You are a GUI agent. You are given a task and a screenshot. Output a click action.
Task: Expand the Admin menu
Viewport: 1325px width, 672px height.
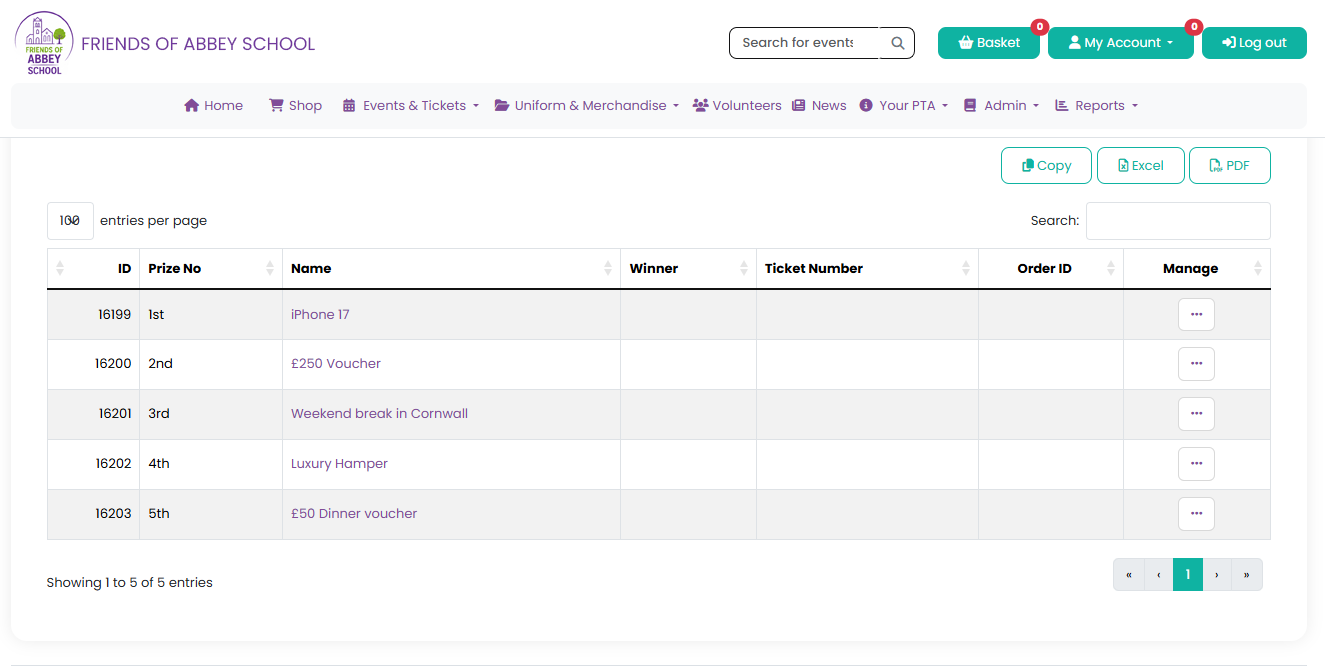(x=1001, y=105)
